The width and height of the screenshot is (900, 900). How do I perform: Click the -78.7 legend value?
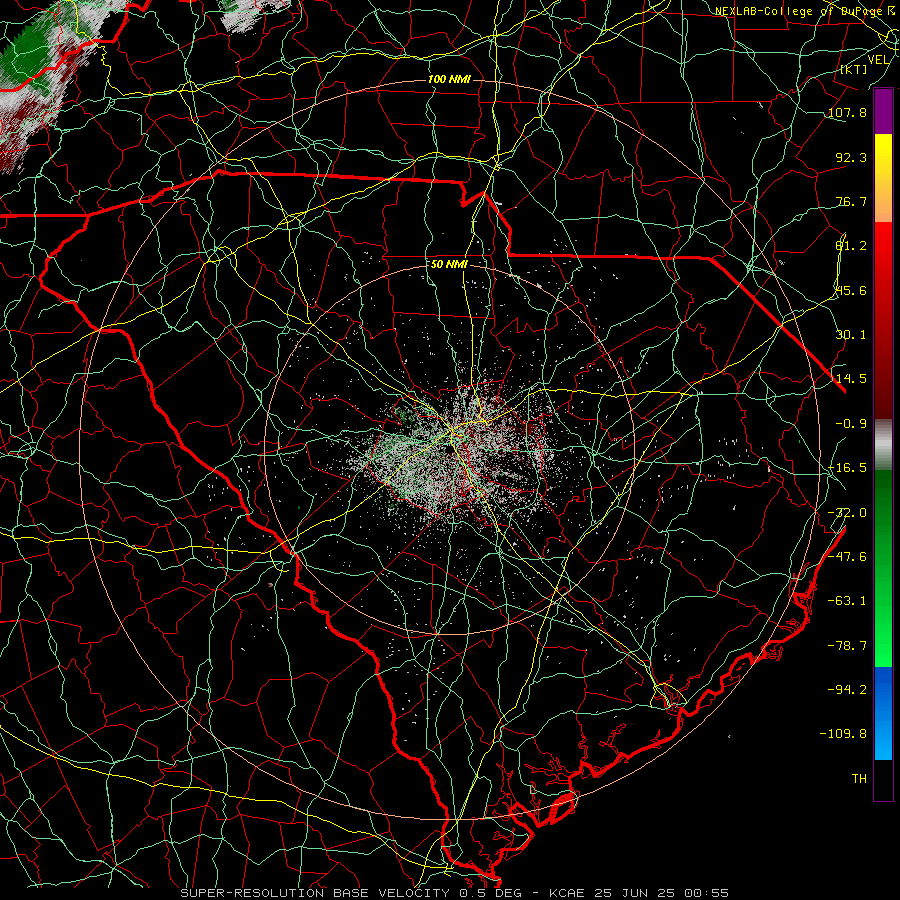click(847, 646)
